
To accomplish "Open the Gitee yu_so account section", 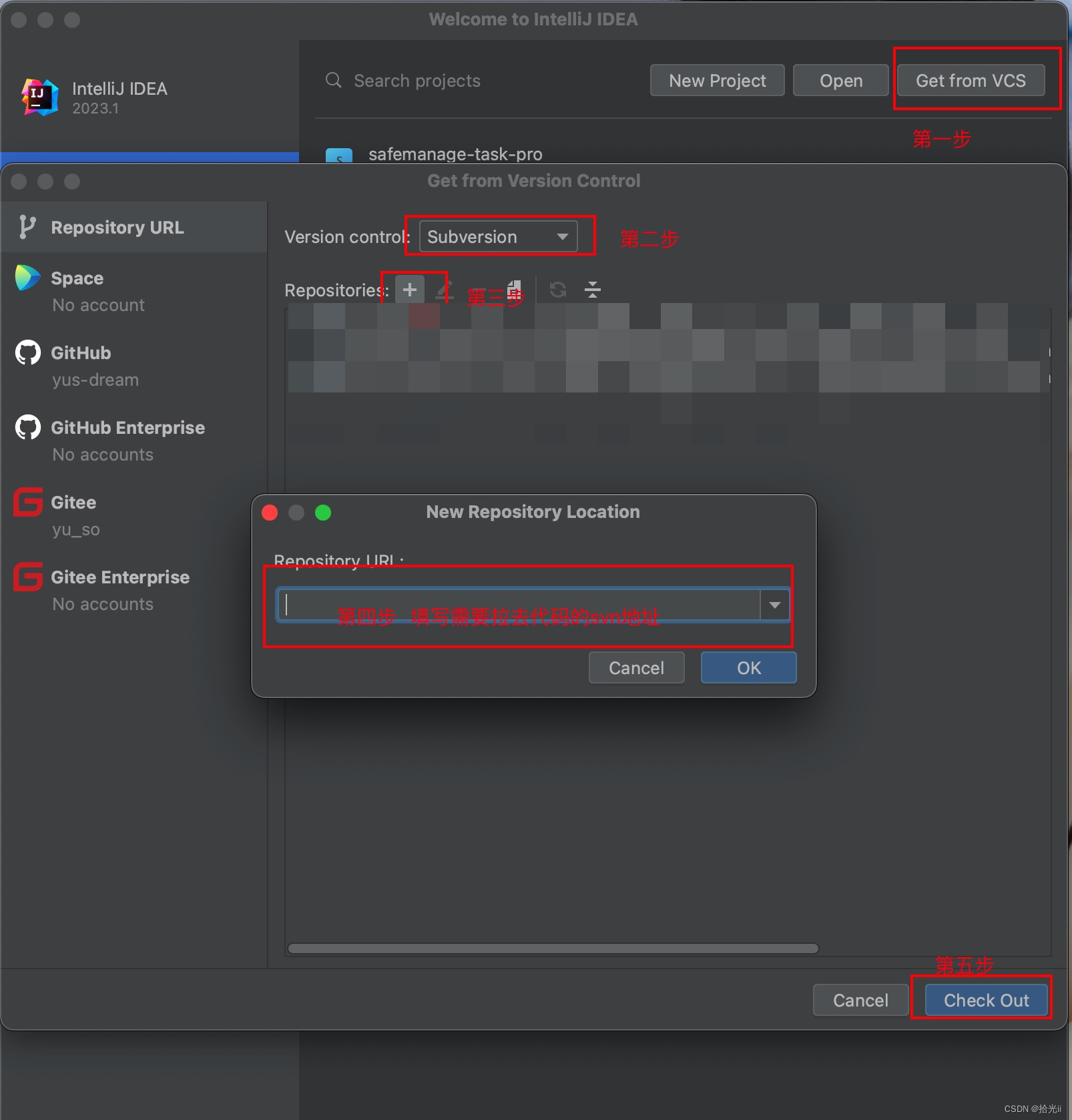I will (x=73, y=502).
